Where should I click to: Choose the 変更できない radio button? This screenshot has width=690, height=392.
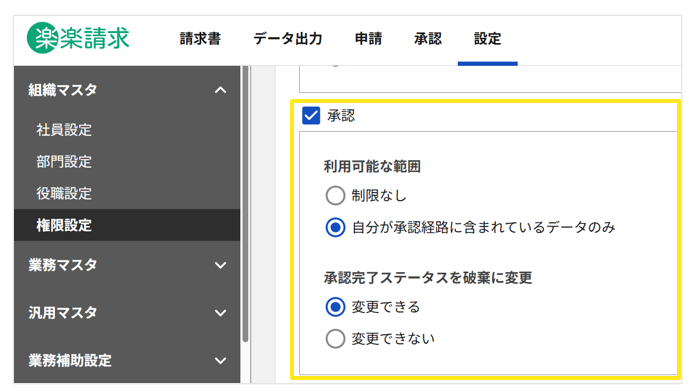coord(335,339)
